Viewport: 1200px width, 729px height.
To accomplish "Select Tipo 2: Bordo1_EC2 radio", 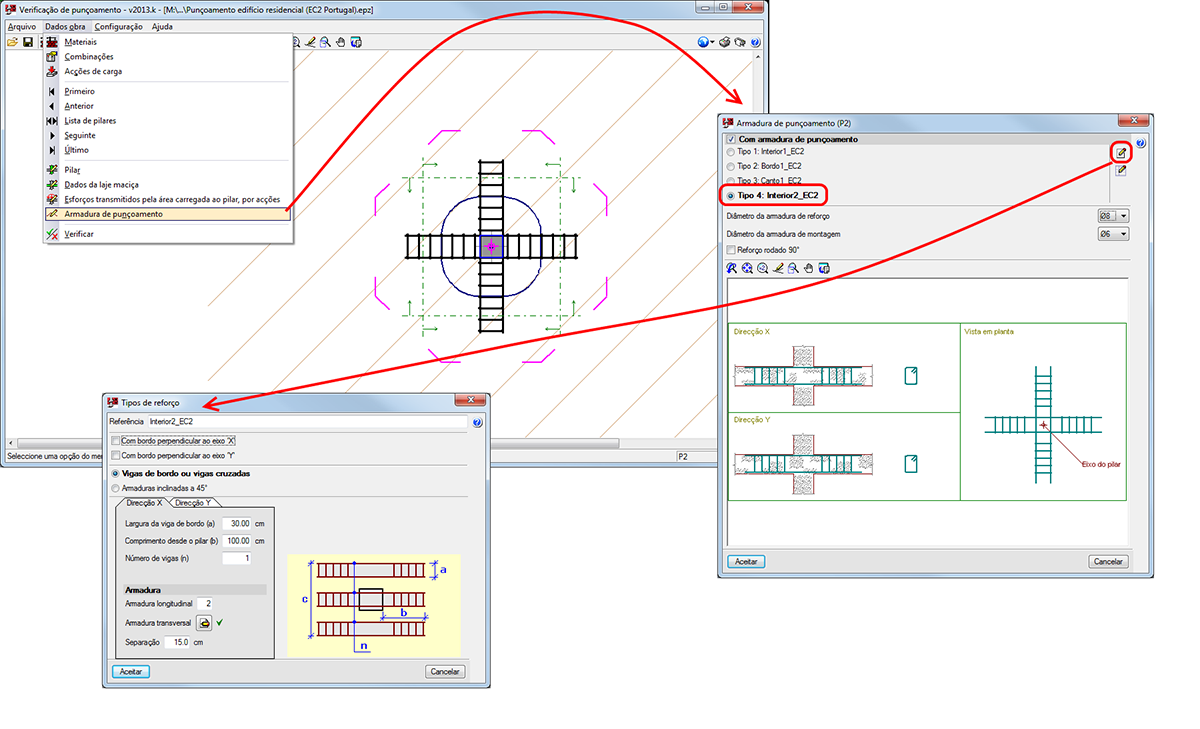I will coord(730,166).
